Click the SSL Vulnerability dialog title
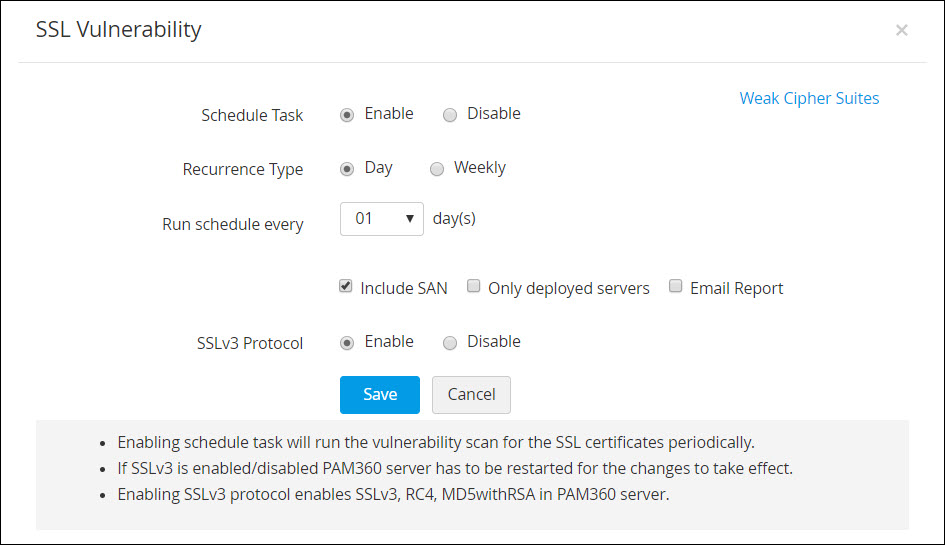Screen dimensions: 945x545 coord(118,30)
